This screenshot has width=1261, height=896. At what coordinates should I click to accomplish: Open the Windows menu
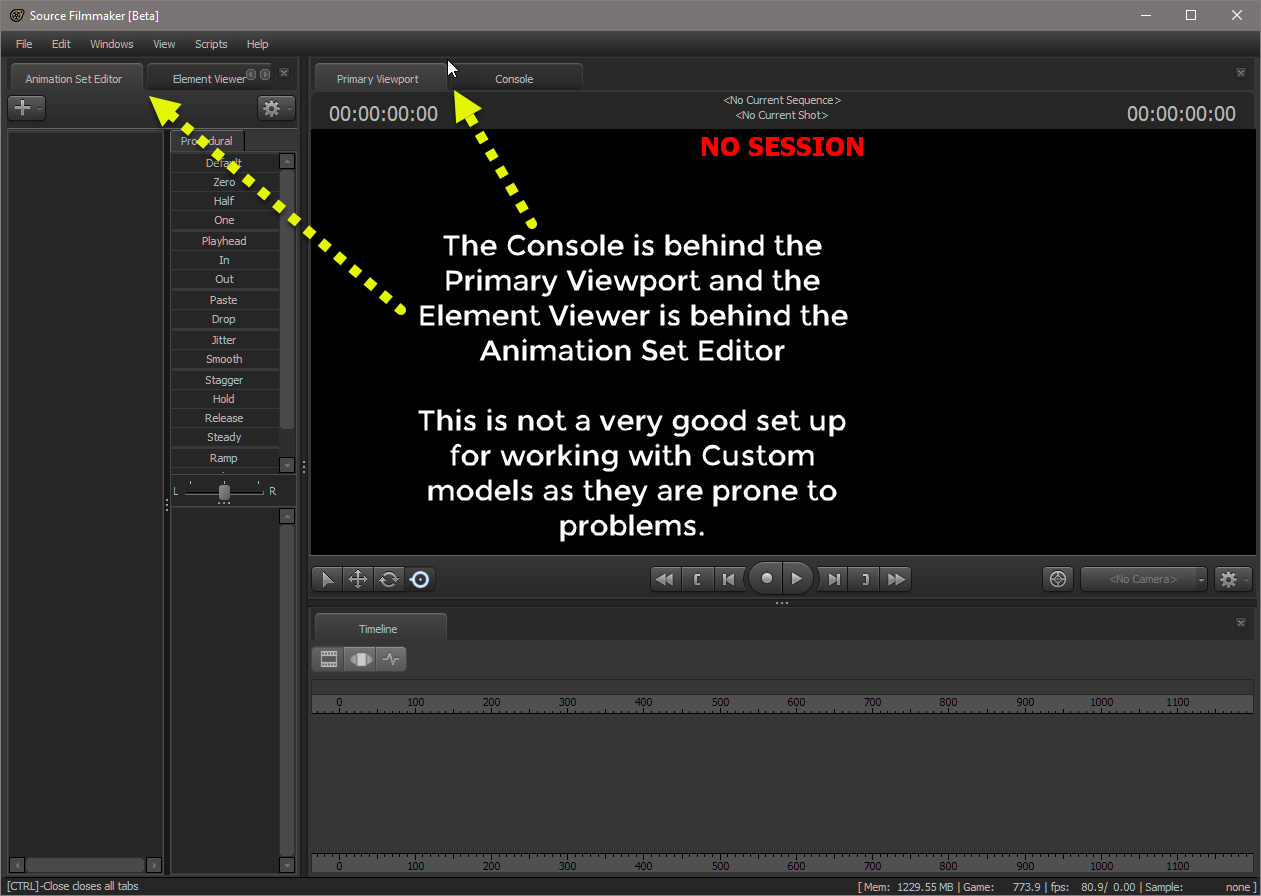point(112,44)
